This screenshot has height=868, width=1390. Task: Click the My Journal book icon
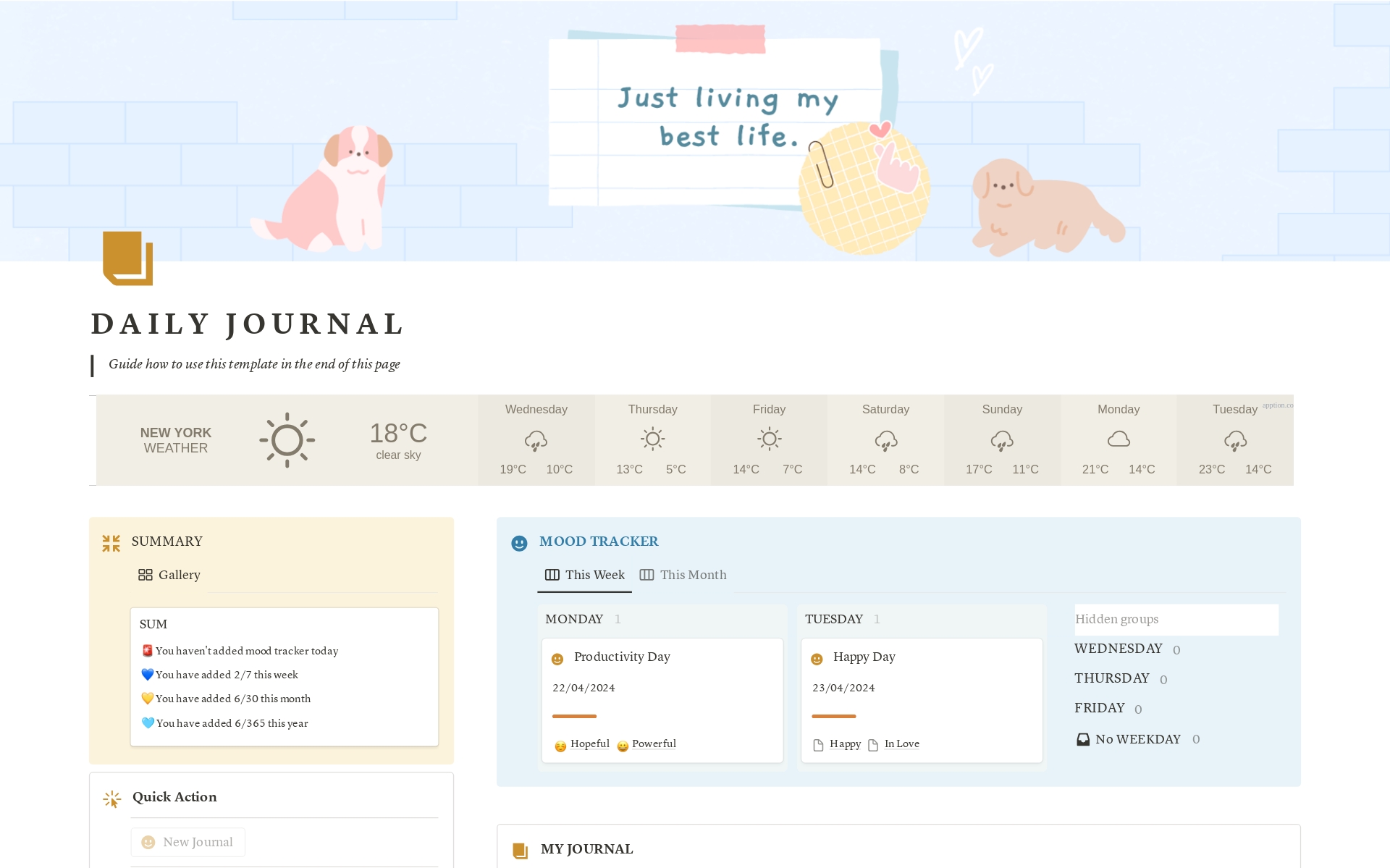coord(520,850)
